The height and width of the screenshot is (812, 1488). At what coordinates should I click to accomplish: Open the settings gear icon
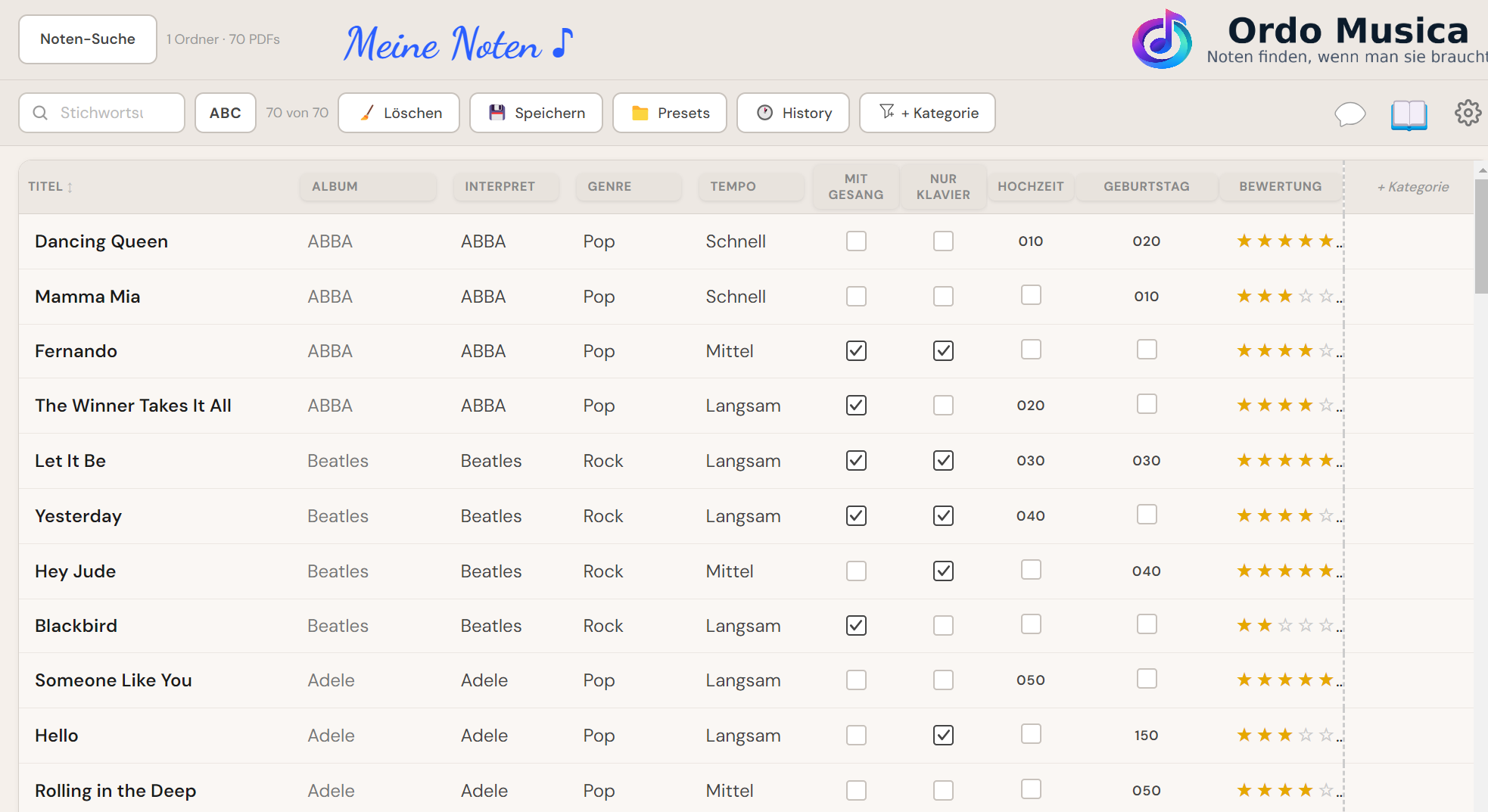1468,113
